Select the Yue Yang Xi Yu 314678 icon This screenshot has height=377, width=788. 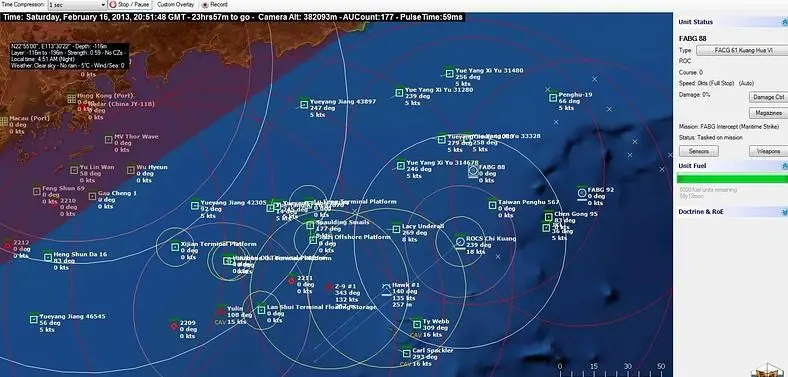(401, 165)
